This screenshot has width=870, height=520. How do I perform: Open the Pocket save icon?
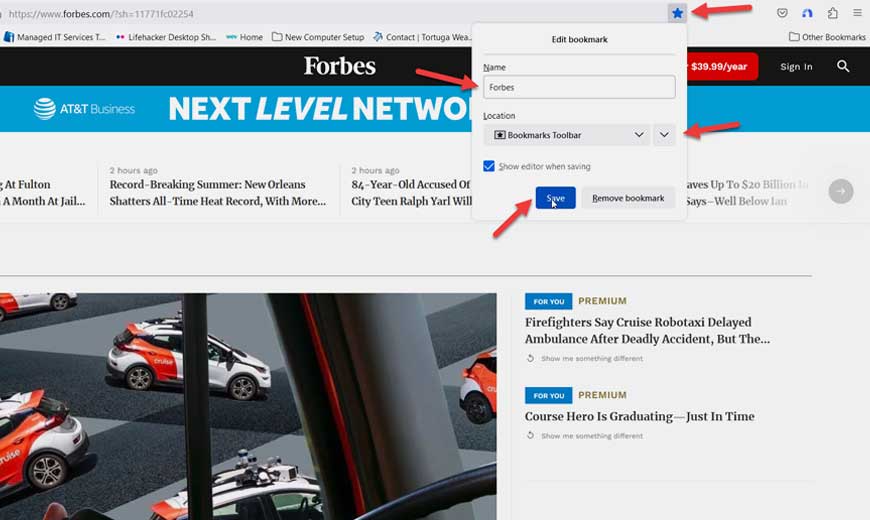(x=782, y=13)
